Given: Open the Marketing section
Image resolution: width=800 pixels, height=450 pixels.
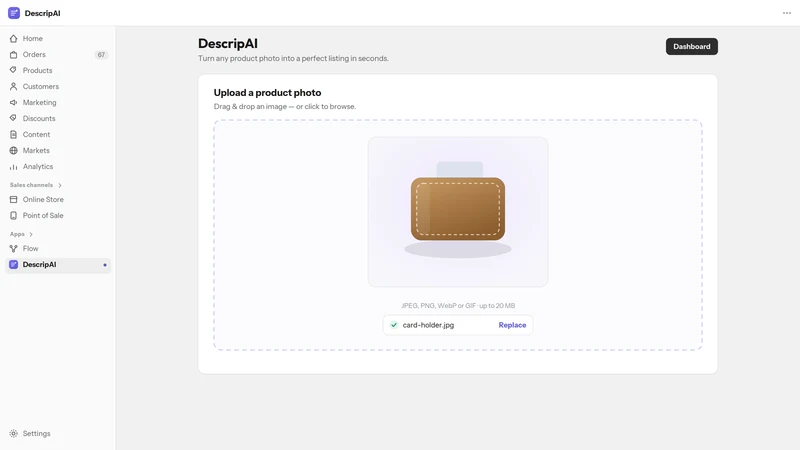Looking at the screenshot, I should click(58, 103).
